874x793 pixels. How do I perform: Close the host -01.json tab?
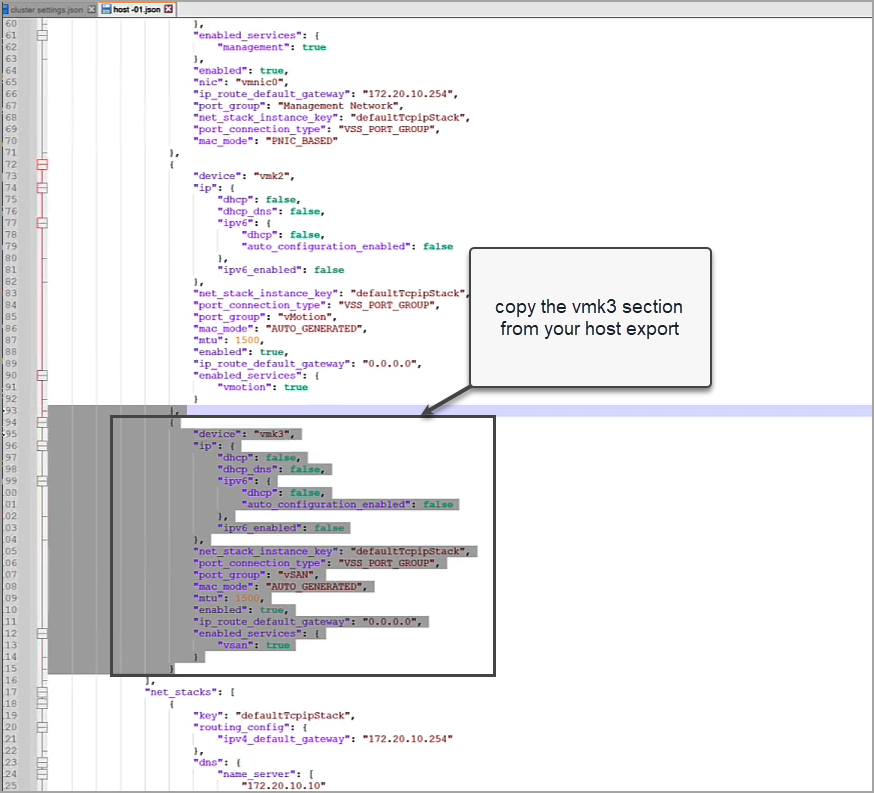[x=168, y=9]
